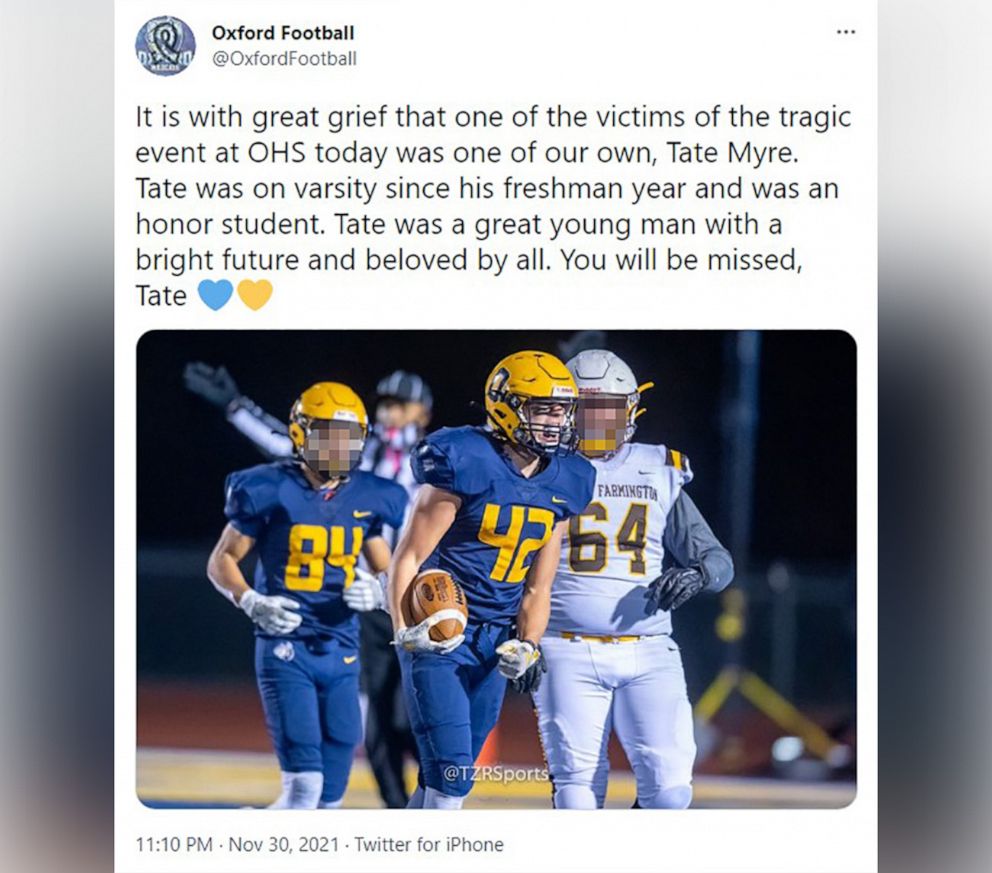Screen dimensions: 992x873
Task: Click the @TZRSports watermark on photo
Action: point(496,774)
